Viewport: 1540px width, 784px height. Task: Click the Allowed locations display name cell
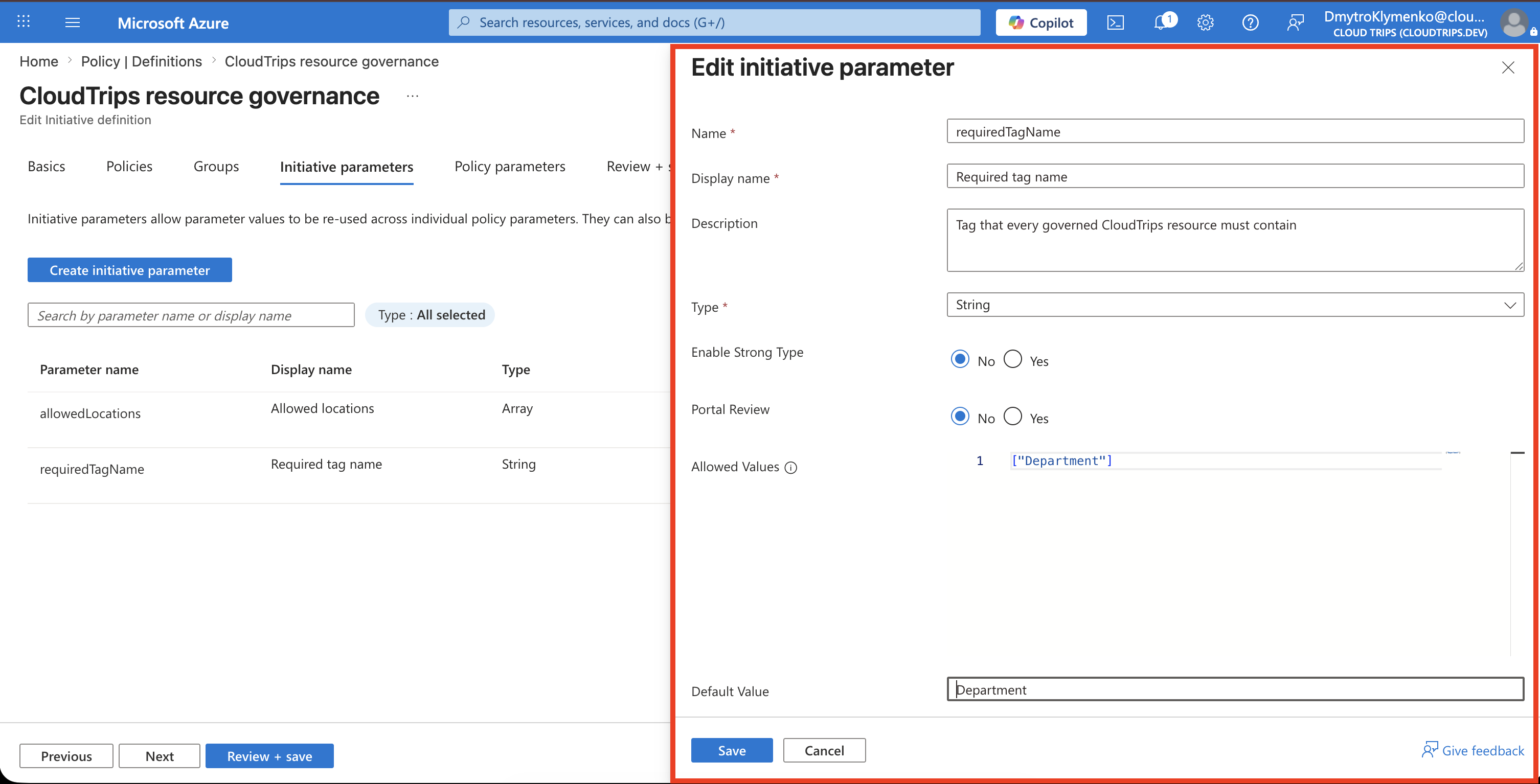[322, 409]
